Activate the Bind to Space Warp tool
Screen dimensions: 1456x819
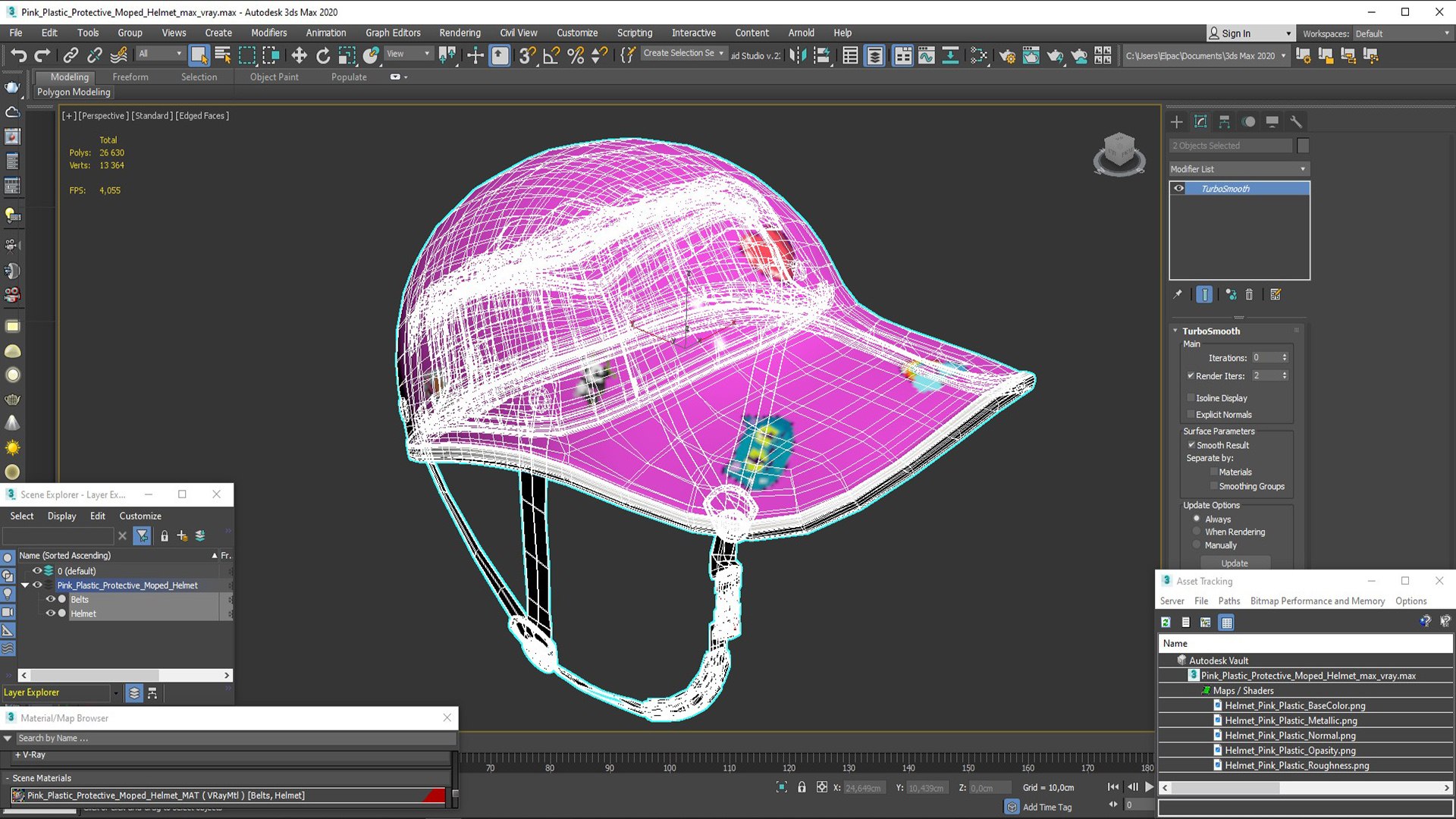pos(119,55)
